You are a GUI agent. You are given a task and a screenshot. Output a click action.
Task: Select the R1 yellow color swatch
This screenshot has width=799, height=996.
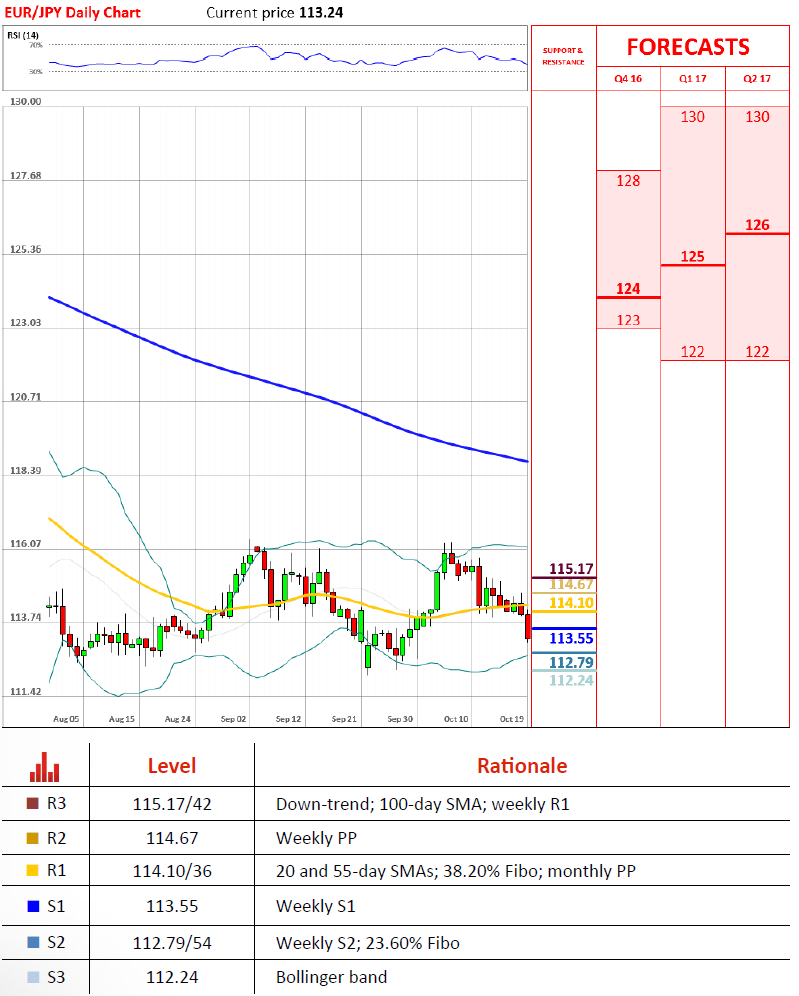point(32,871)
